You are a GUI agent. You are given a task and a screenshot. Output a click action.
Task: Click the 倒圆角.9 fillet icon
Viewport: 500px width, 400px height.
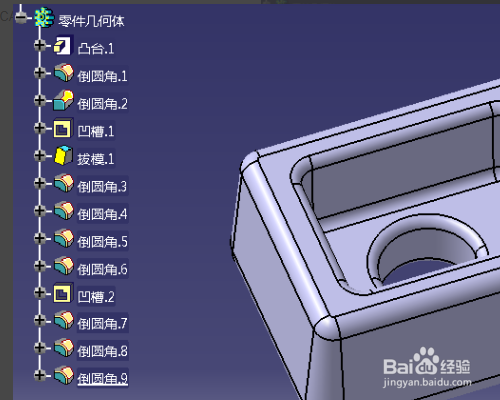(x=64, y=375)
